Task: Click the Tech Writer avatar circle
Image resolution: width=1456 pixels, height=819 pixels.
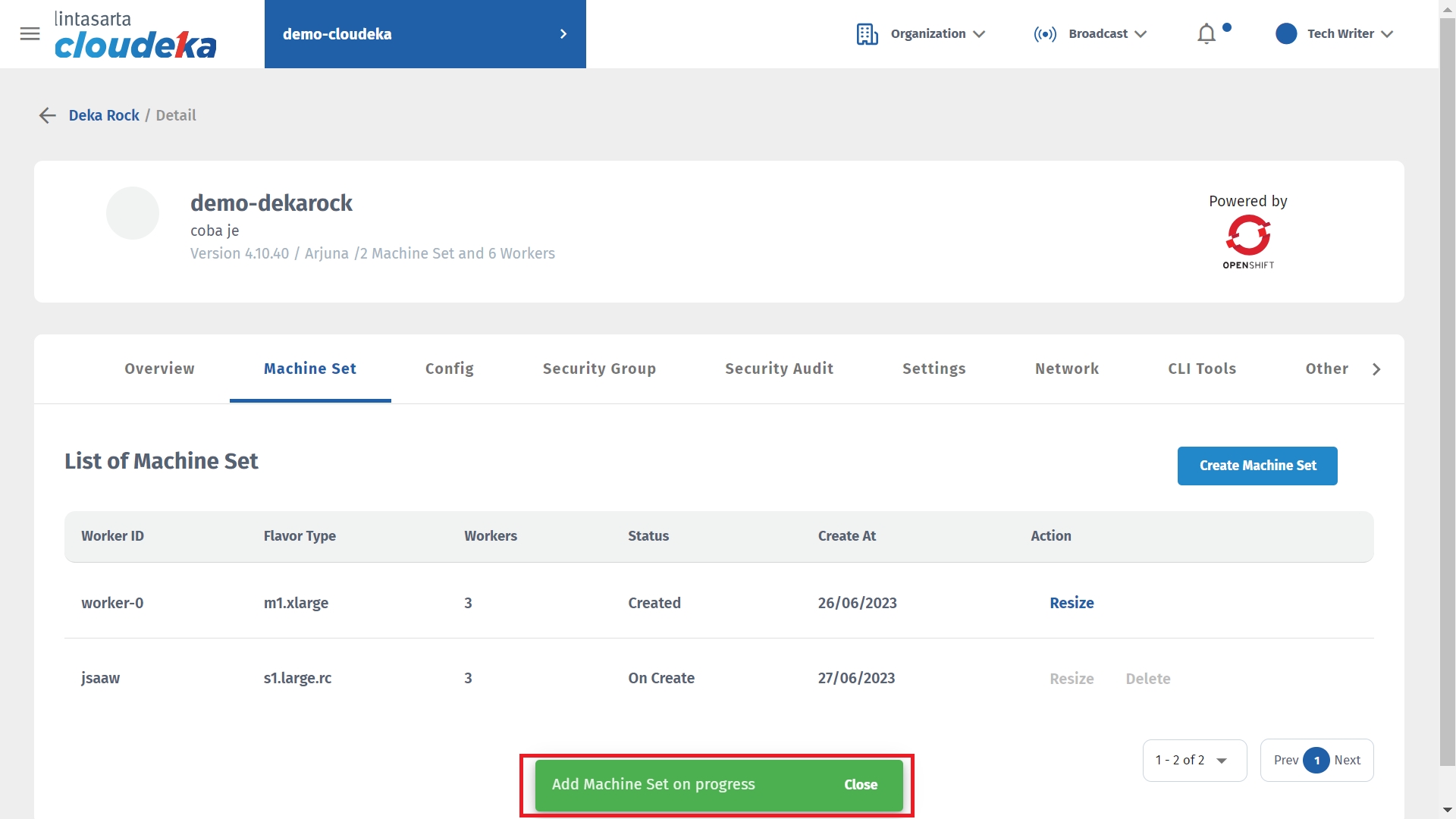Action: (1286, 34)
